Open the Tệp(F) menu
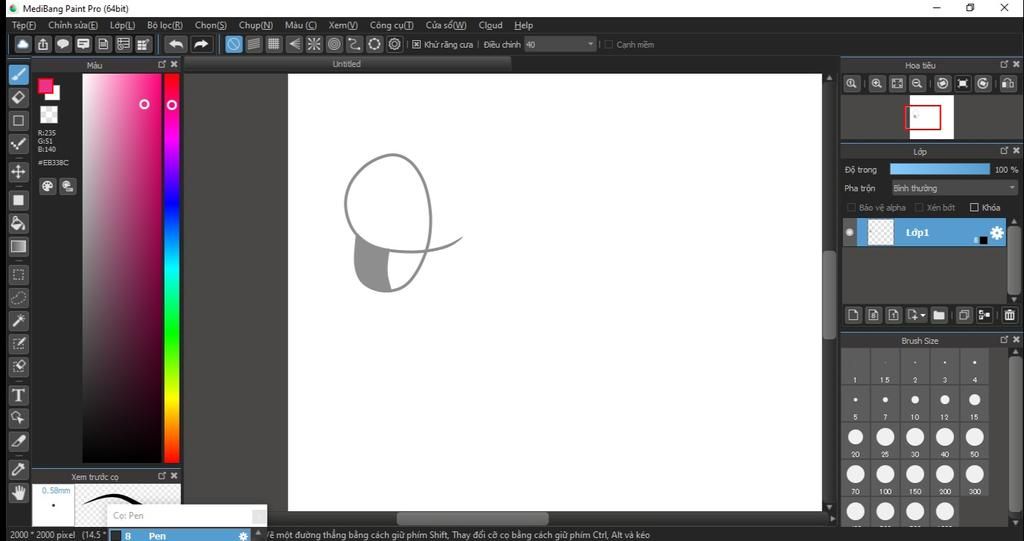Screen dimensions: 1024x541 (x=24, y=25)
